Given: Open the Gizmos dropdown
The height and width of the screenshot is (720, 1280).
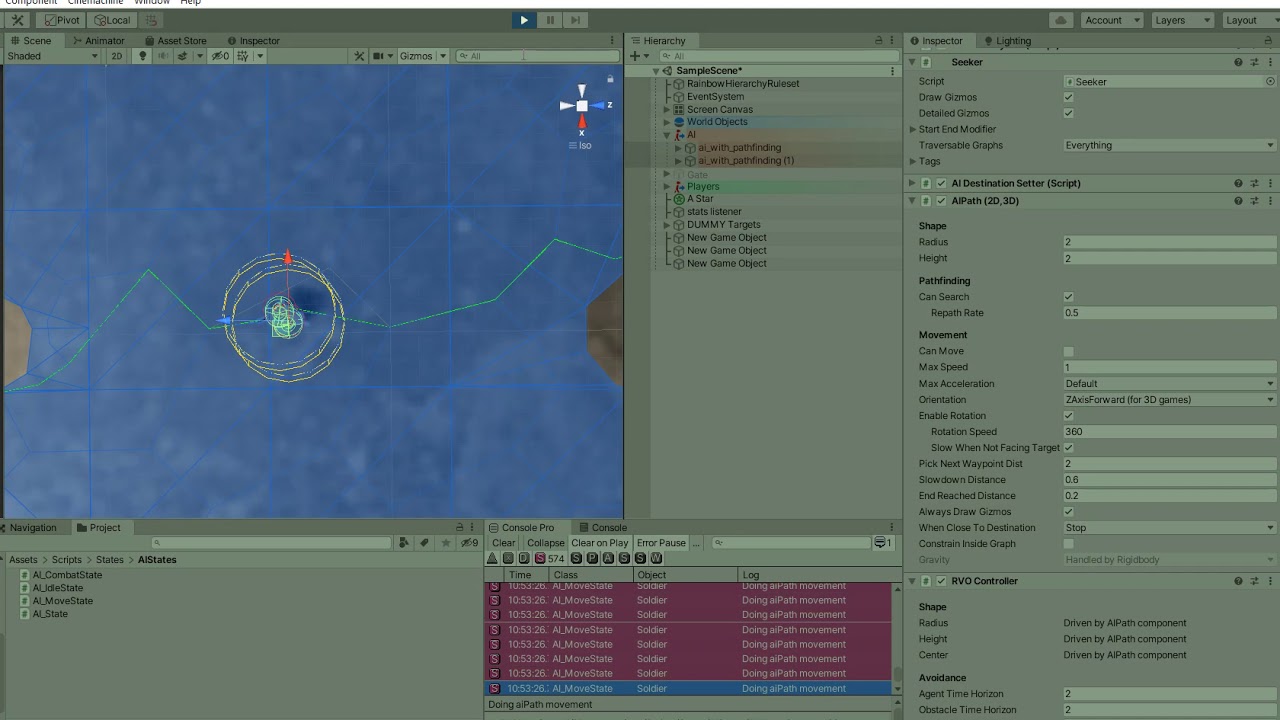Looking at the screenshot, I should [423, 56].
